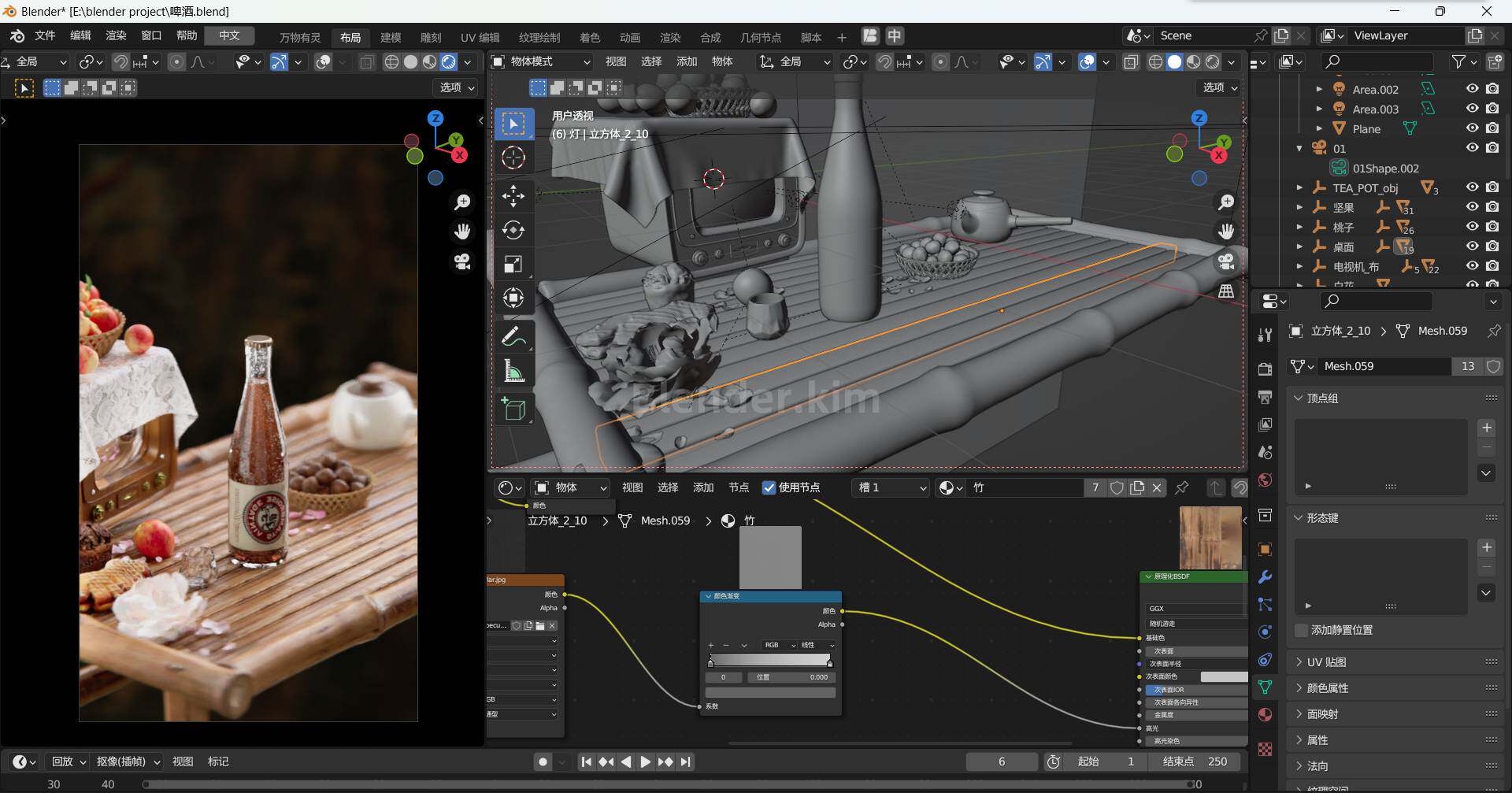Select the 3D Cursor tool
The width and height of the screenshot is (1512, 793).
[x=513, y=157]
